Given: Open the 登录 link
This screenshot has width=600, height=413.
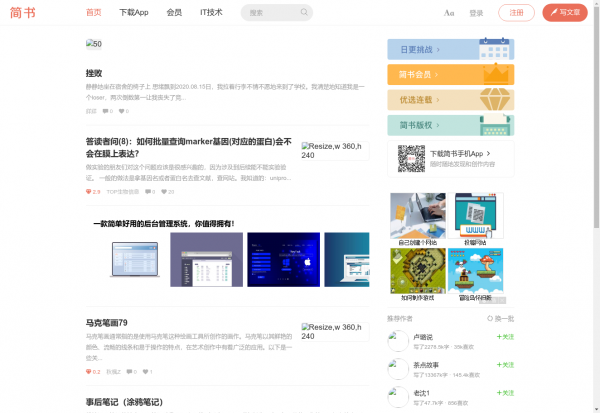Looking at the screenshot, I should pyautogui.click(x=476, y=13).
